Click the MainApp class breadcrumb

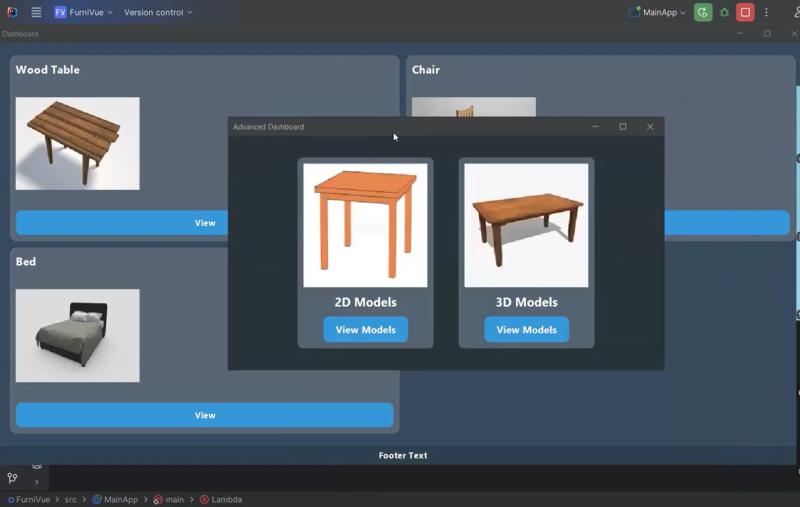click(x=120, y=499)
